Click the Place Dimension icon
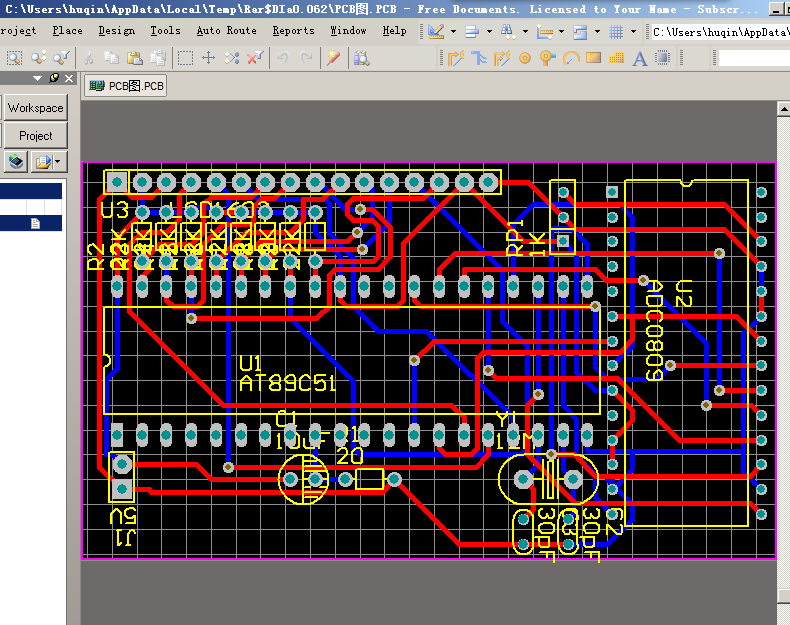790x625 pixels. (x=544, y=32)
